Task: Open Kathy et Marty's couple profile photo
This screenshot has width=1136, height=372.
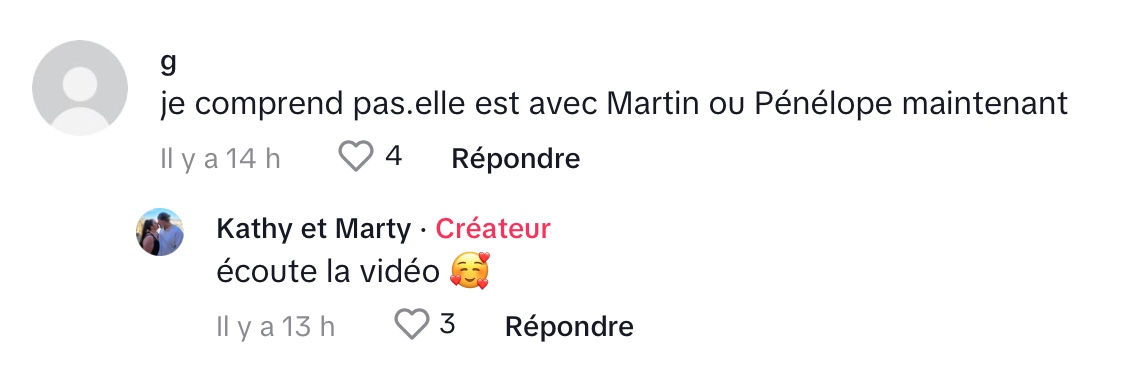Action: pyautogui.click(x=160, y=232)
